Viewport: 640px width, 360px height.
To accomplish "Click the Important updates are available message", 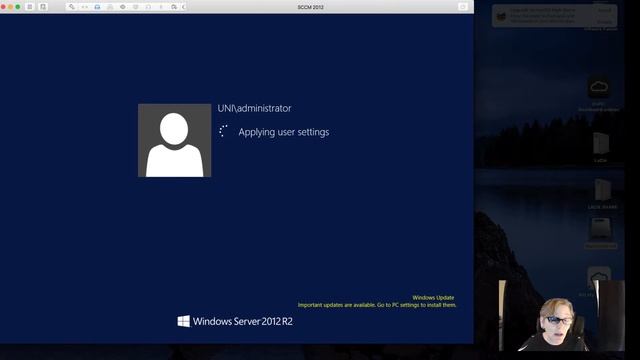I will (x=377, y=305).
